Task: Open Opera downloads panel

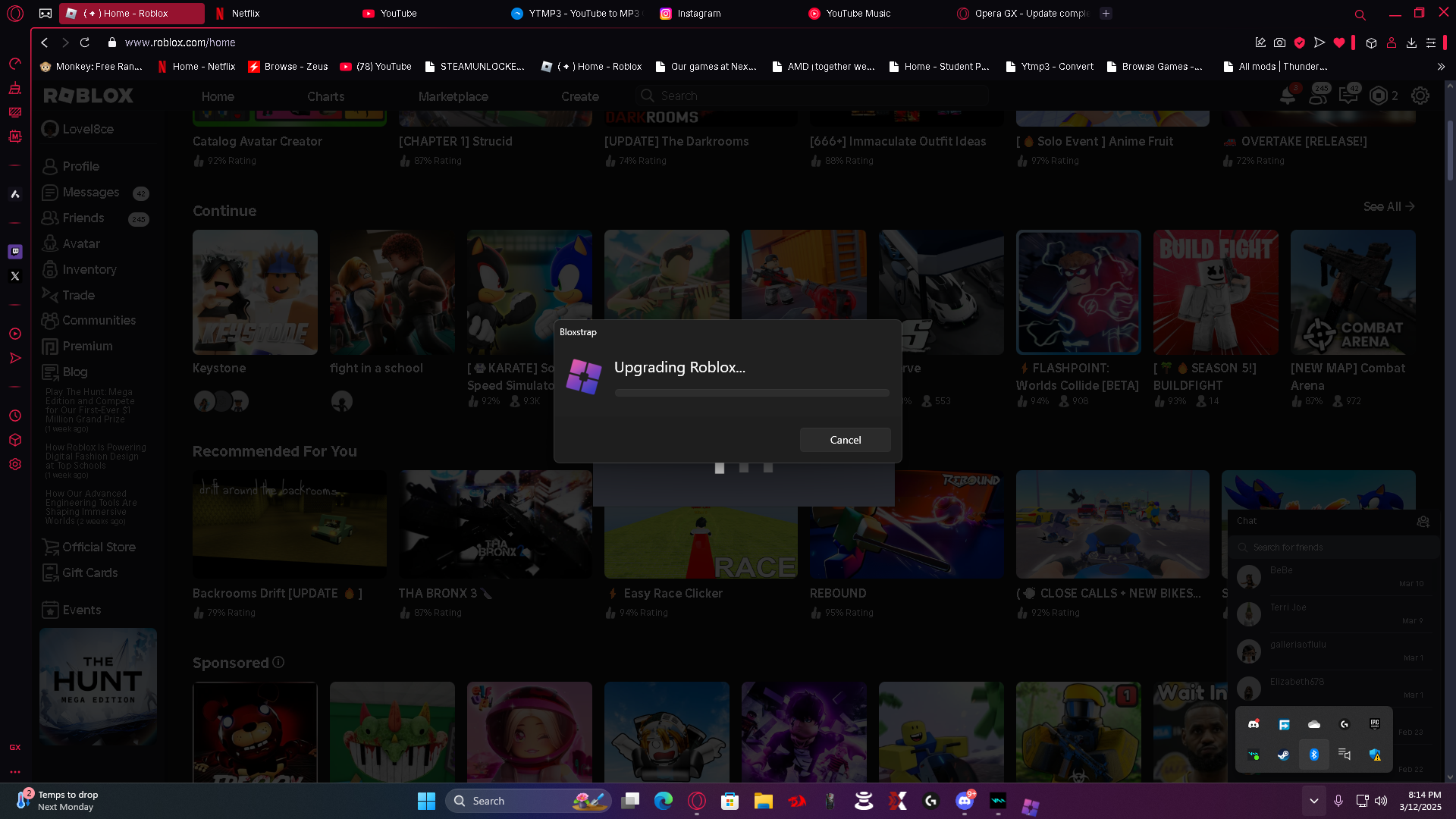Action: click(x=1411, y=43)
